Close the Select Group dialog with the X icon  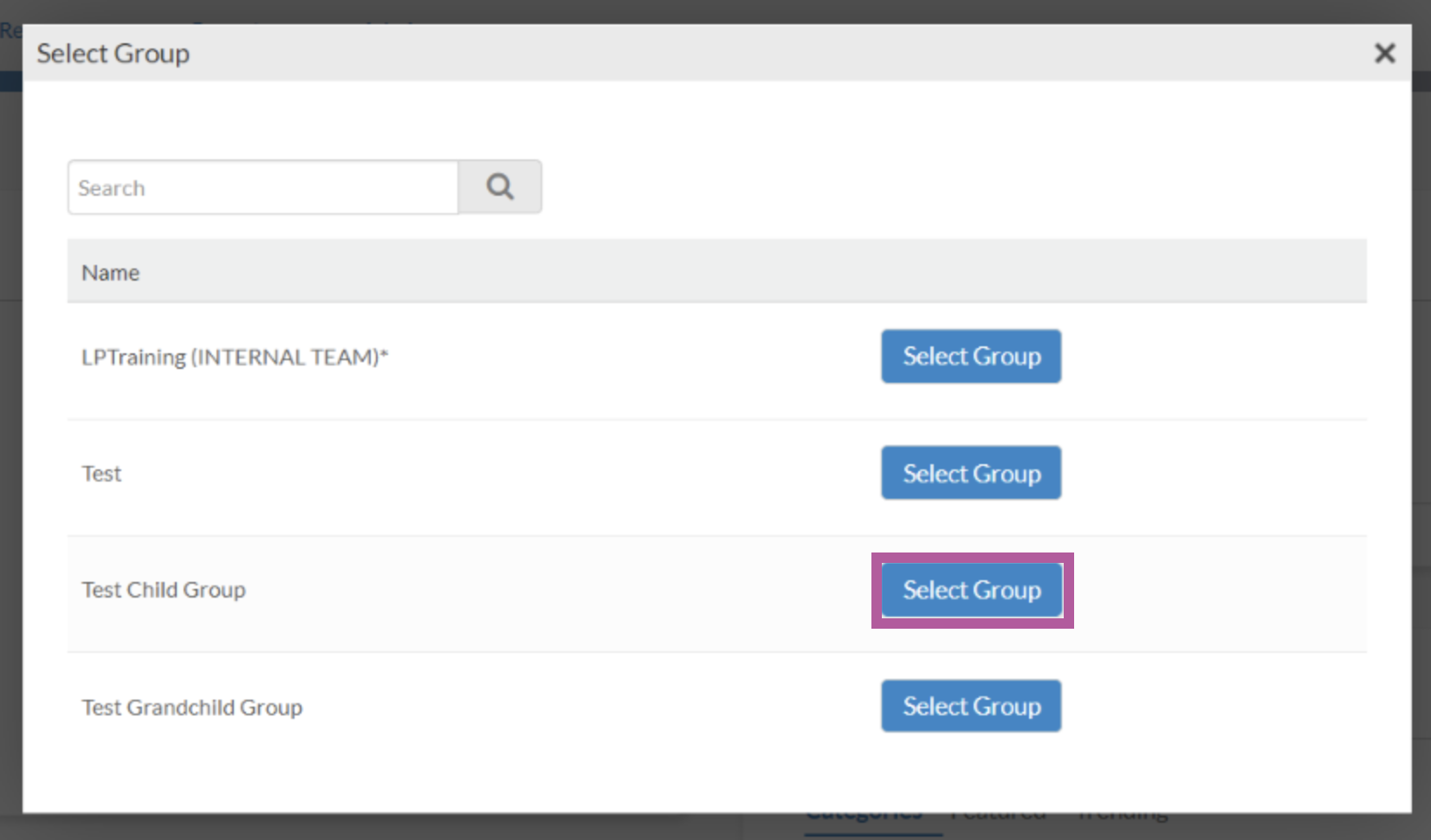(1384, 53)
